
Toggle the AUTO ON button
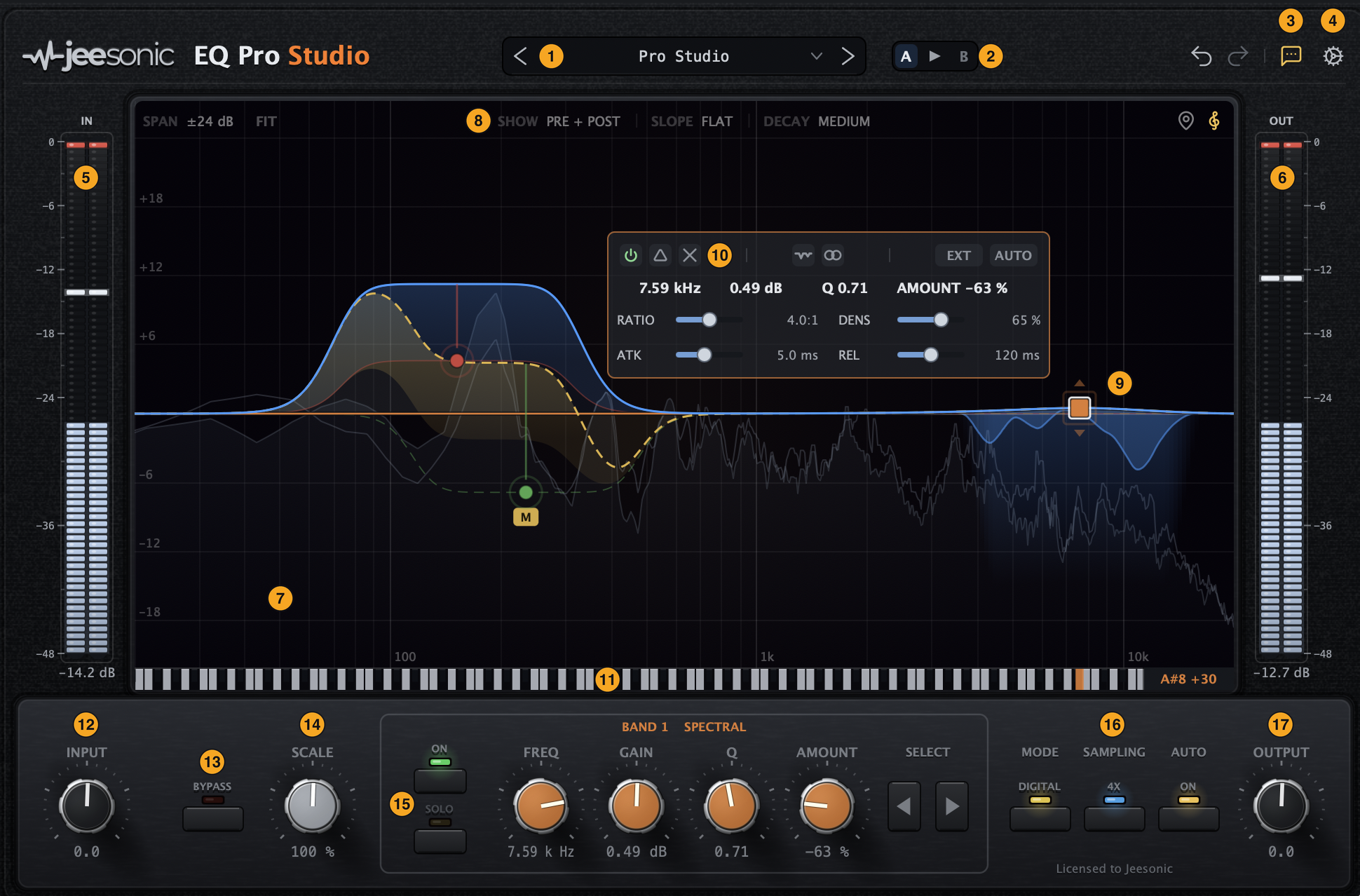click(x=1188, y=817)
